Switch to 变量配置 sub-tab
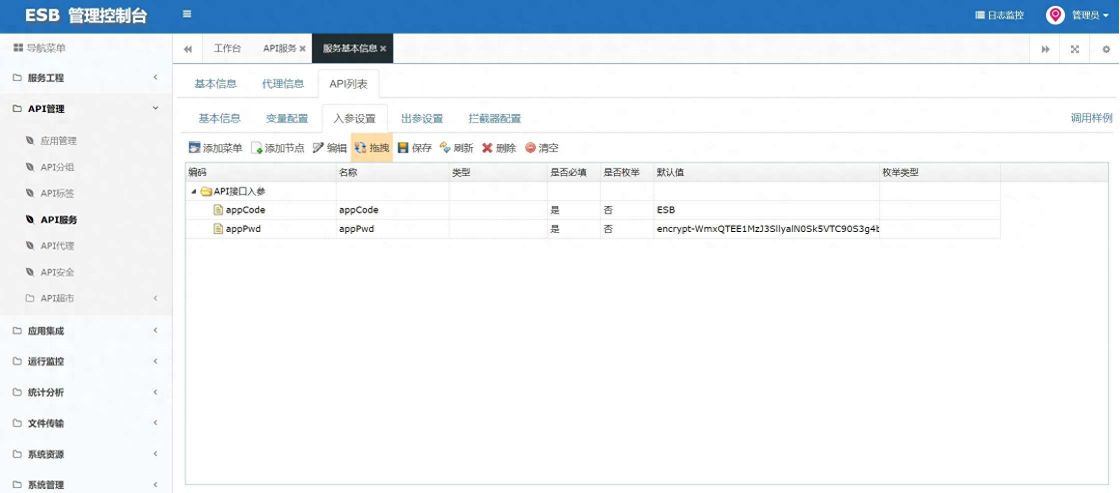The width and height of the screenshot is (1120, 493). (x=287, y=118)
